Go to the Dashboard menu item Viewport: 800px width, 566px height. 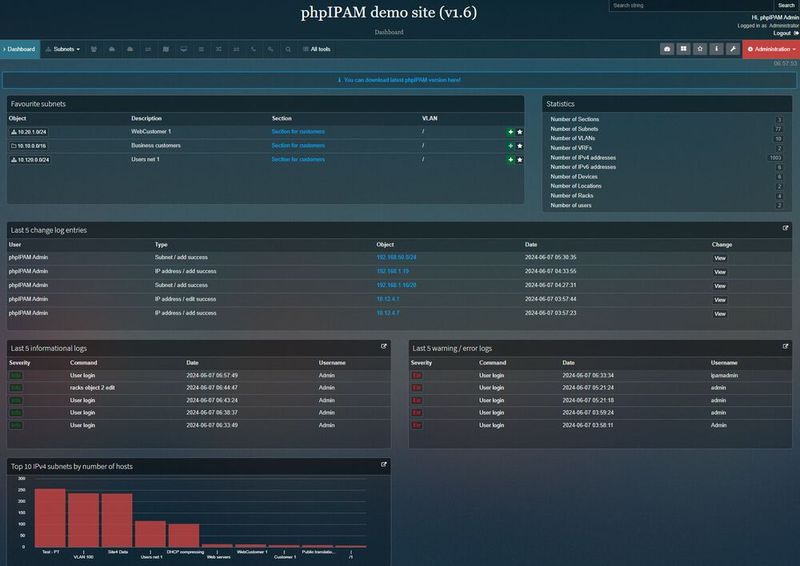[20, 50]
